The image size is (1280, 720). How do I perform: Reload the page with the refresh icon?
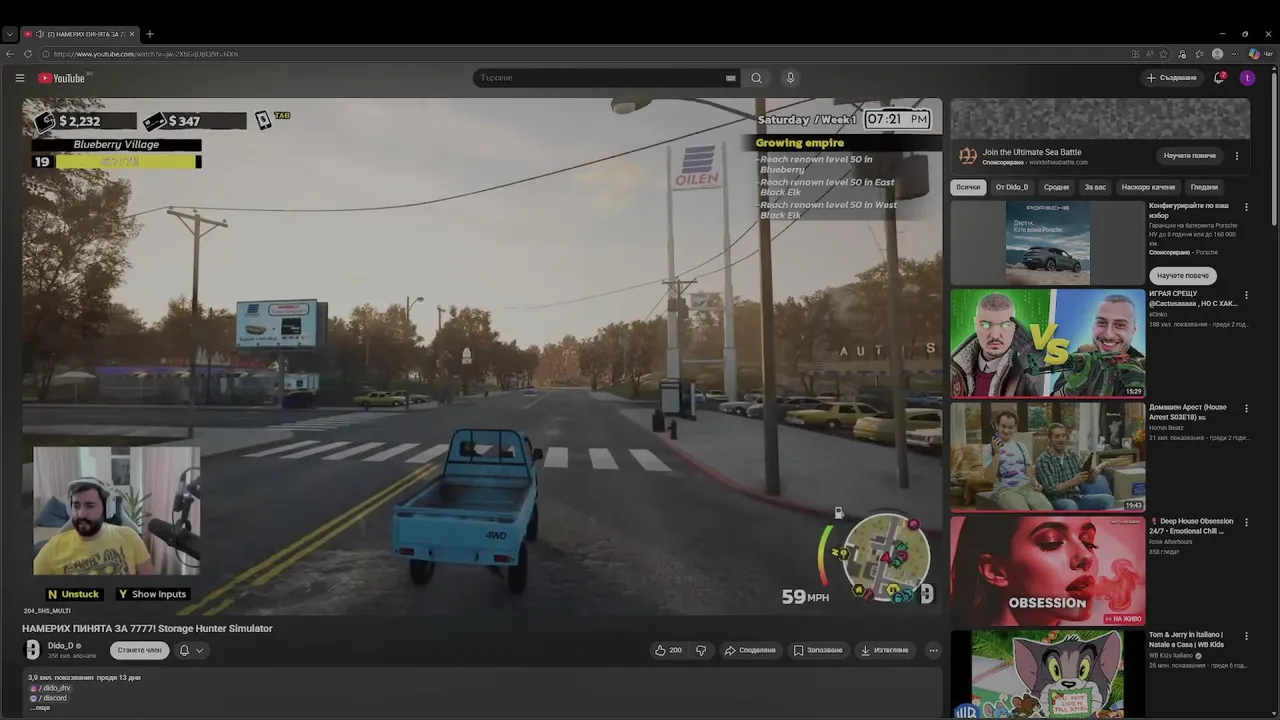coord(28,54)
